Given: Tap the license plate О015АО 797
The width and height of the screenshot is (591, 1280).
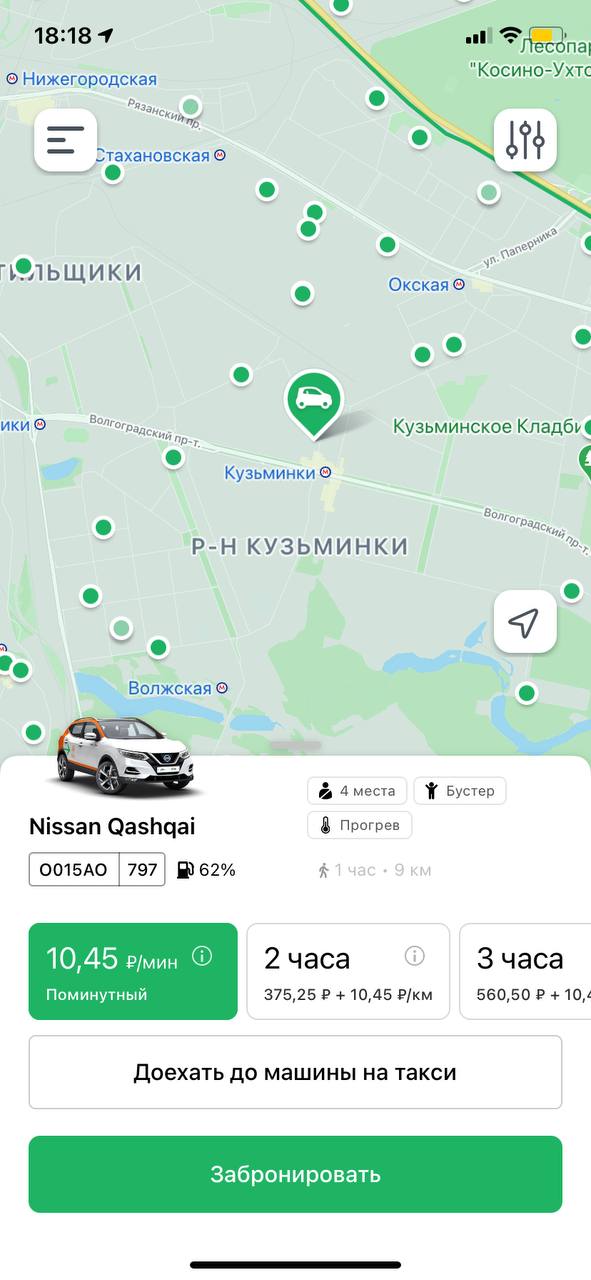Looking at the screenshot, I should coord(97,869).
